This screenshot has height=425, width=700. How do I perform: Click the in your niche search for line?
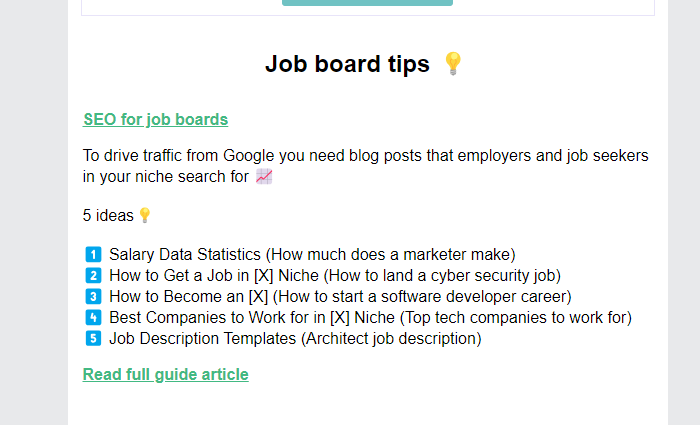coord(166,177)
